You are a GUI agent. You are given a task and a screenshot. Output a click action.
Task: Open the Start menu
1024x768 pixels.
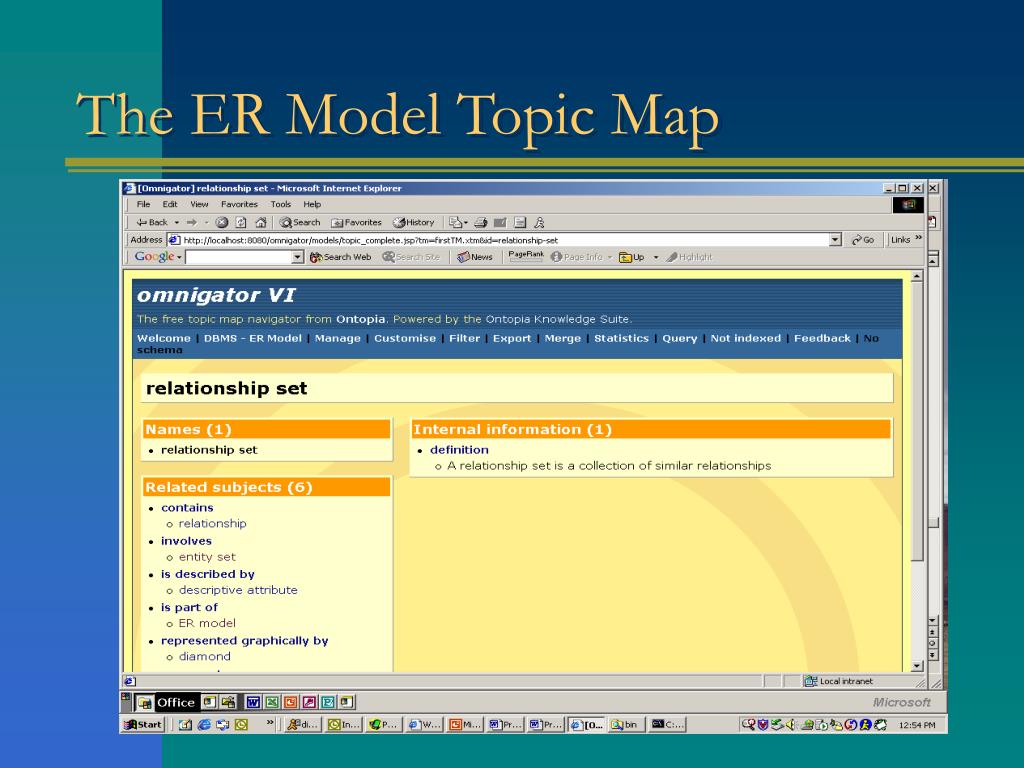[143, 724]
